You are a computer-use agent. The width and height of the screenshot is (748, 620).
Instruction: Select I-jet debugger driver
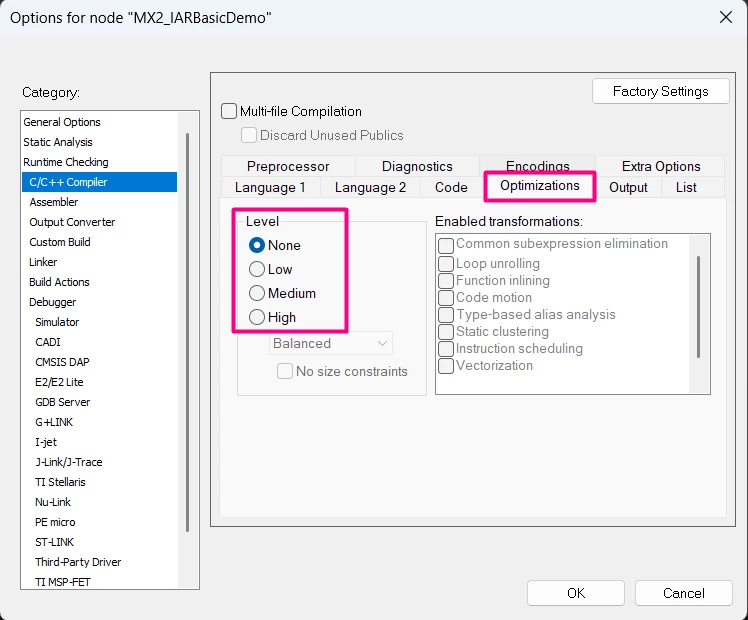(x=99, y=443)
